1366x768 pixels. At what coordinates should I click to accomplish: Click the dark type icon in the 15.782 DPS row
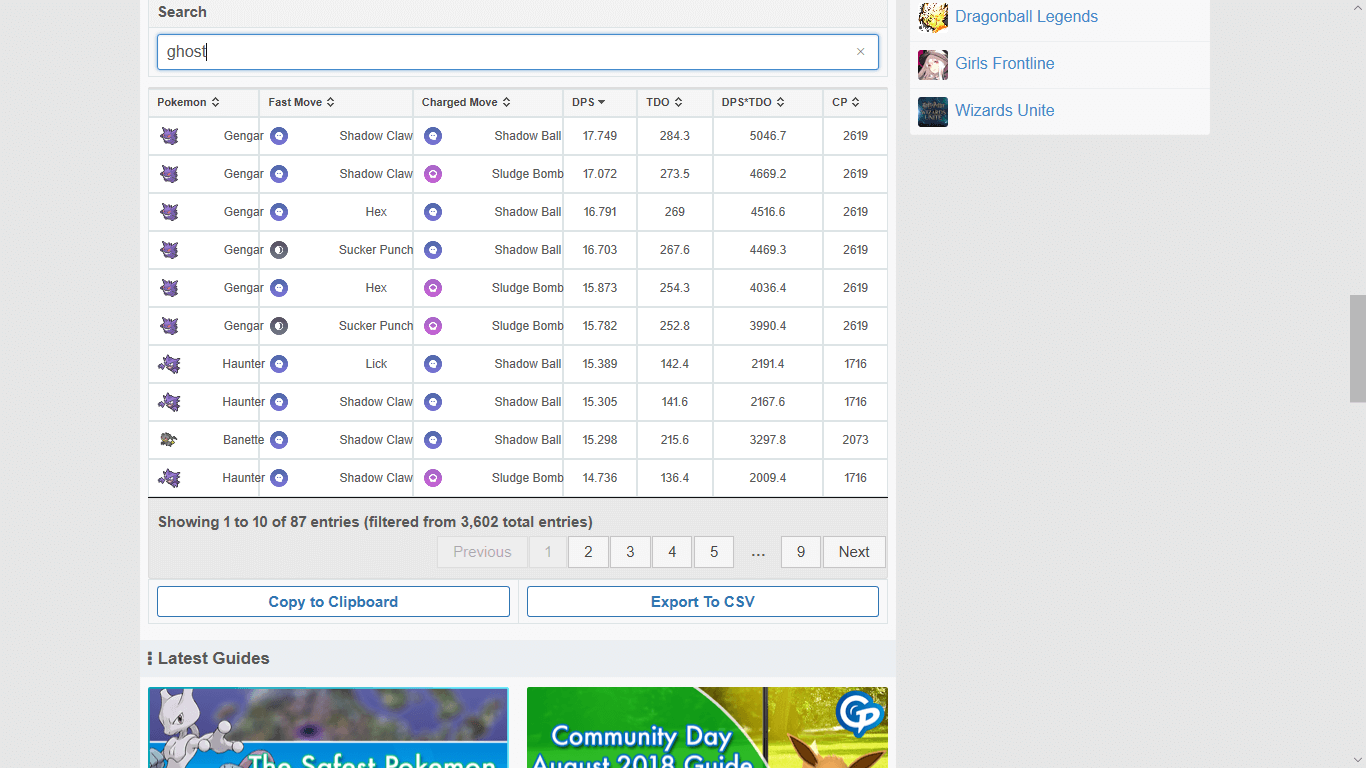[x=279, y=326]
